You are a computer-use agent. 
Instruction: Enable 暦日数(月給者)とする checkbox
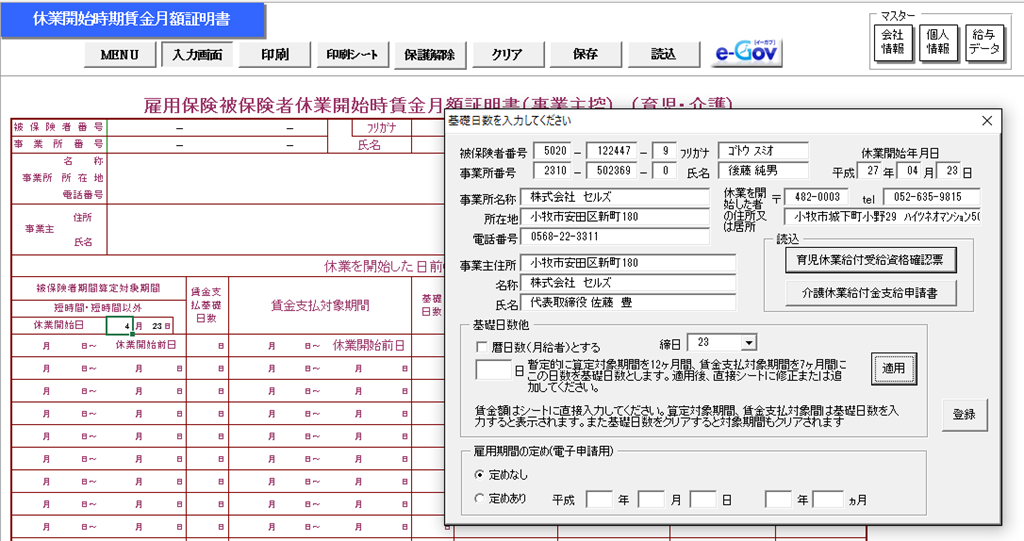pos(482,347)
